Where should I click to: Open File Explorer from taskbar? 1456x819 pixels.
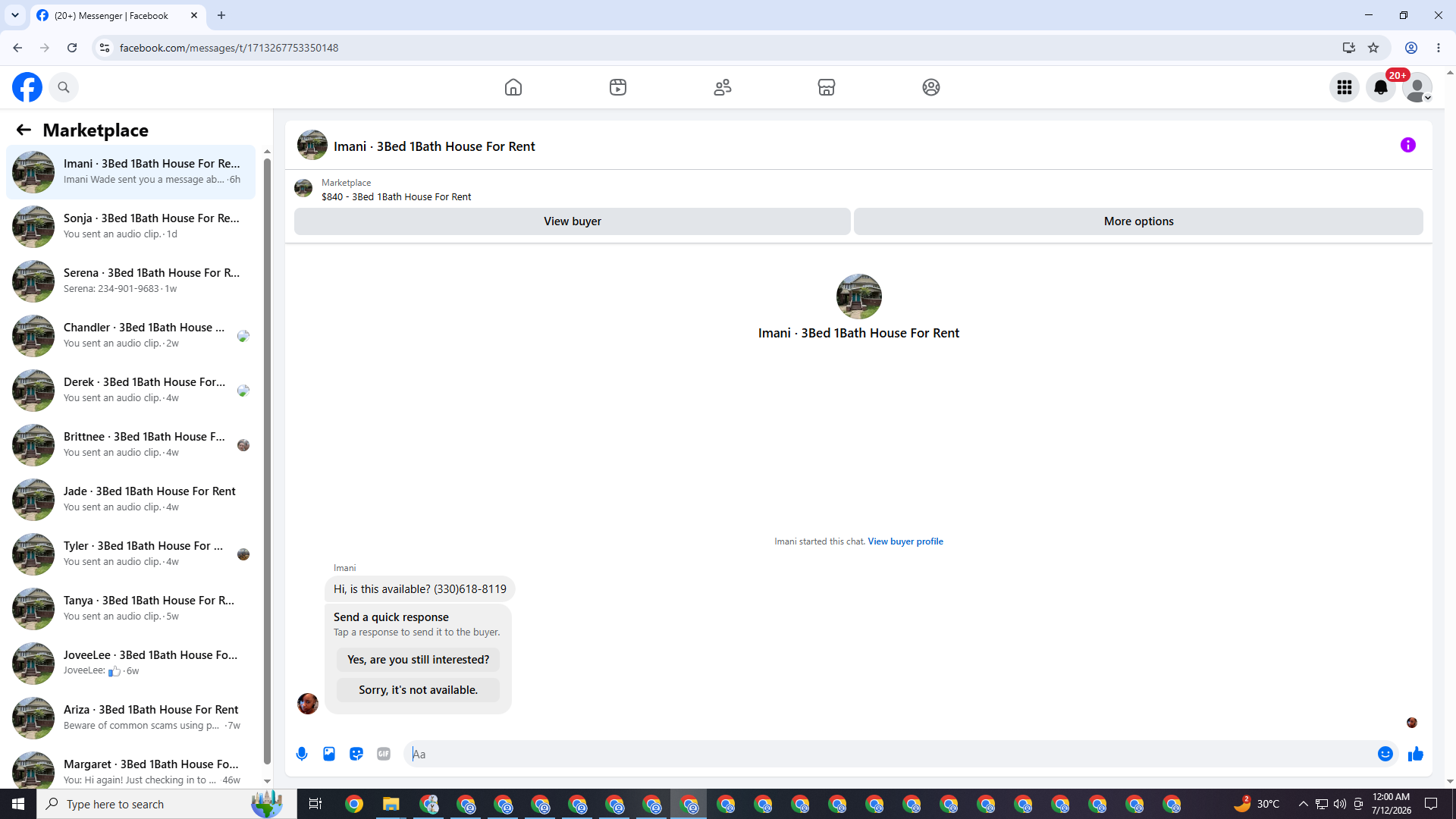tap(391, 804)
